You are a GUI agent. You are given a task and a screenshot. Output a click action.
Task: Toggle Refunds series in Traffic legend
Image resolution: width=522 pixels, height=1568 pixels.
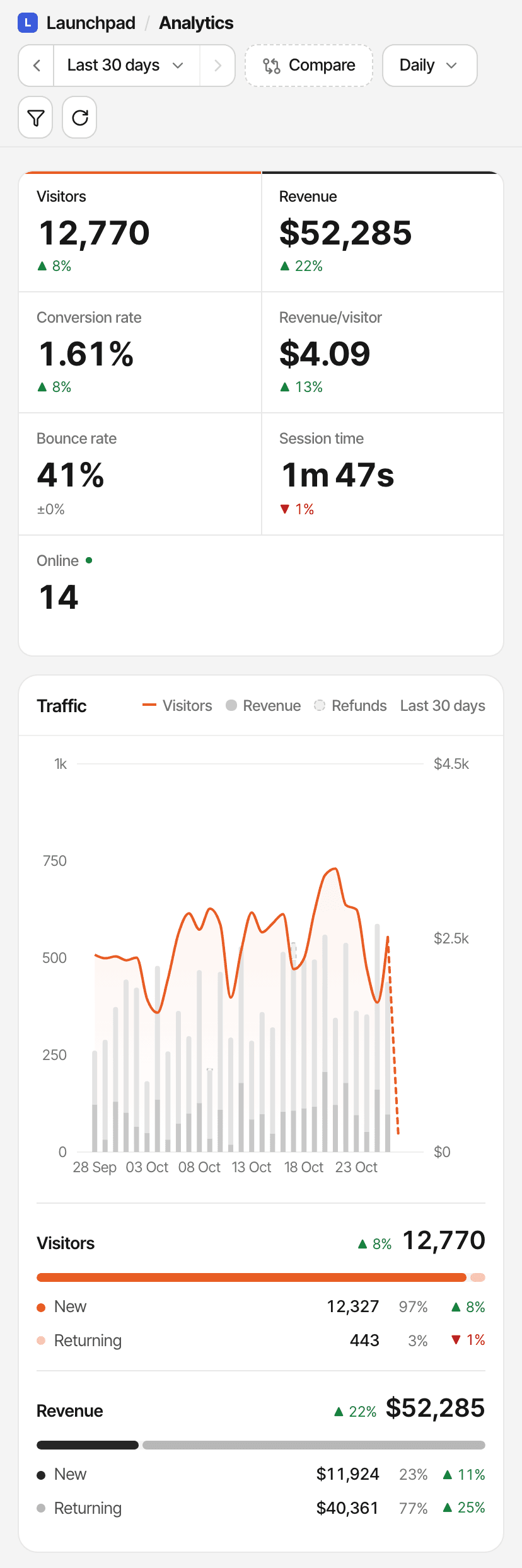pos(351,706)
